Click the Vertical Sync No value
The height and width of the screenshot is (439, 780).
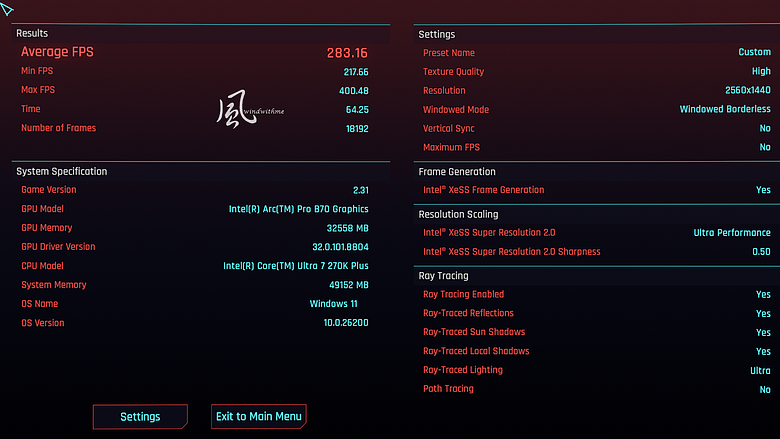coord(765,128)
